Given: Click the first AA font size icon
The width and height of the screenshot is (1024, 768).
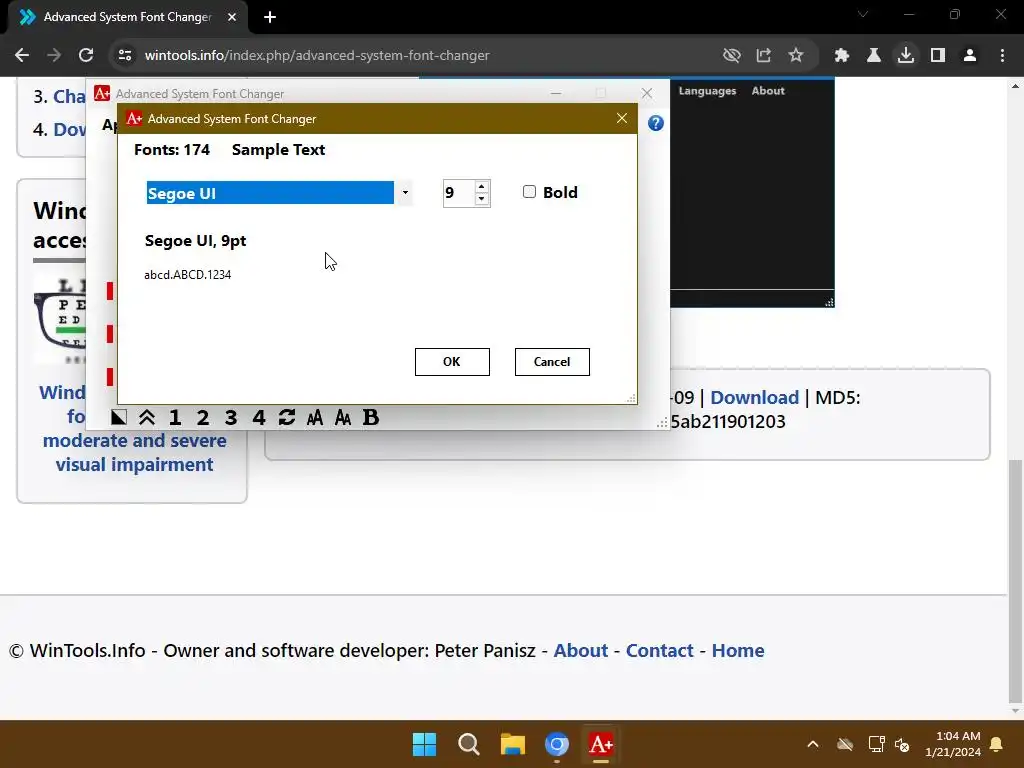Looking at the screenshot, I should (315, 417).
